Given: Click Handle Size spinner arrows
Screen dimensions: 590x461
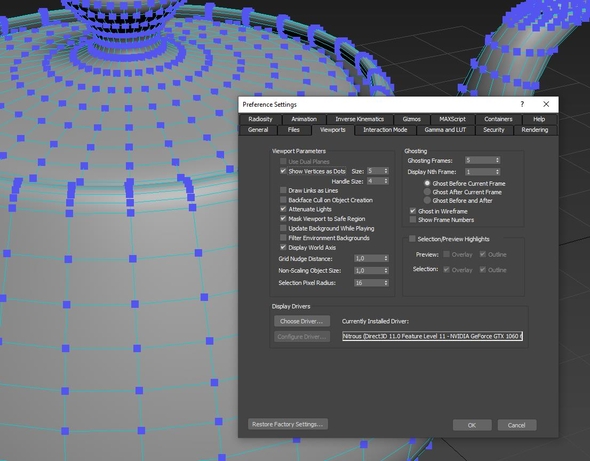Looking at the screenshot, I should [386, 181].
